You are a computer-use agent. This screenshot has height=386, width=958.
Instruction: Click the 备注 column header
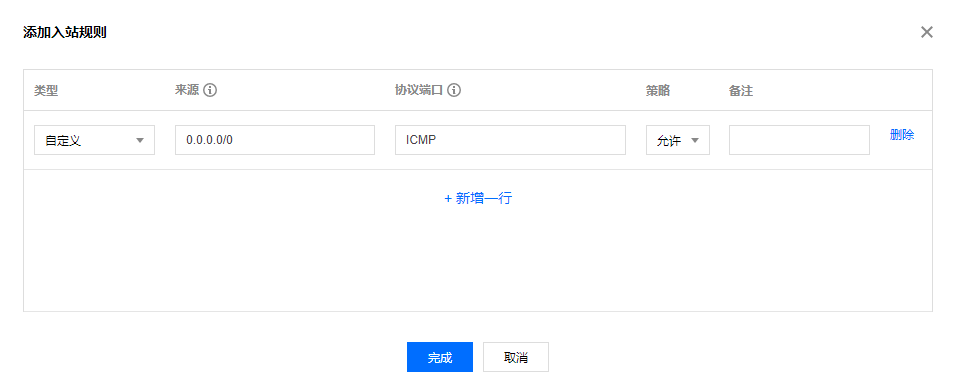coord(741,91)
